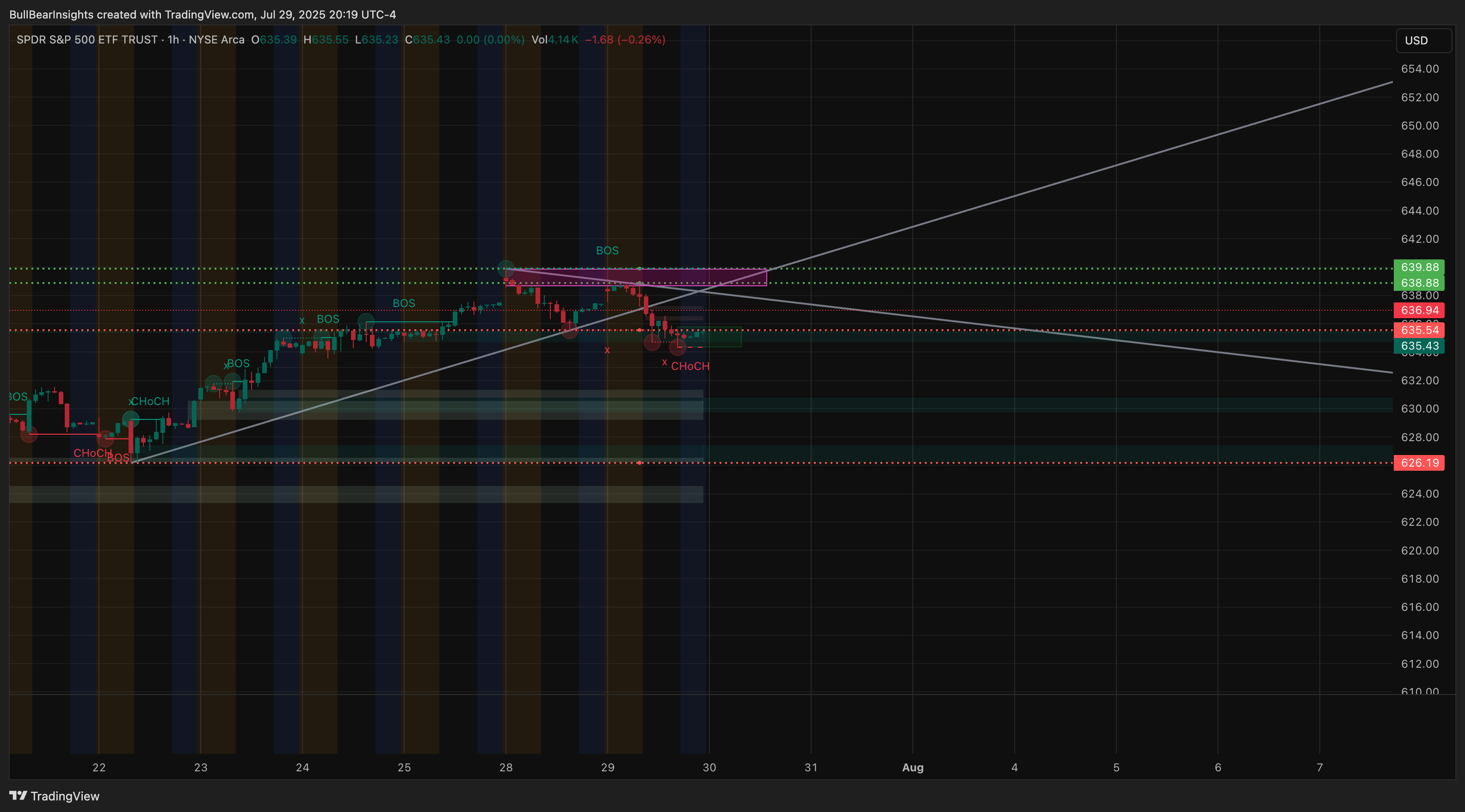Click the date label 28 on time axis
The height and width of the screenshot is (812, 1465).
(x=506, y=768)
